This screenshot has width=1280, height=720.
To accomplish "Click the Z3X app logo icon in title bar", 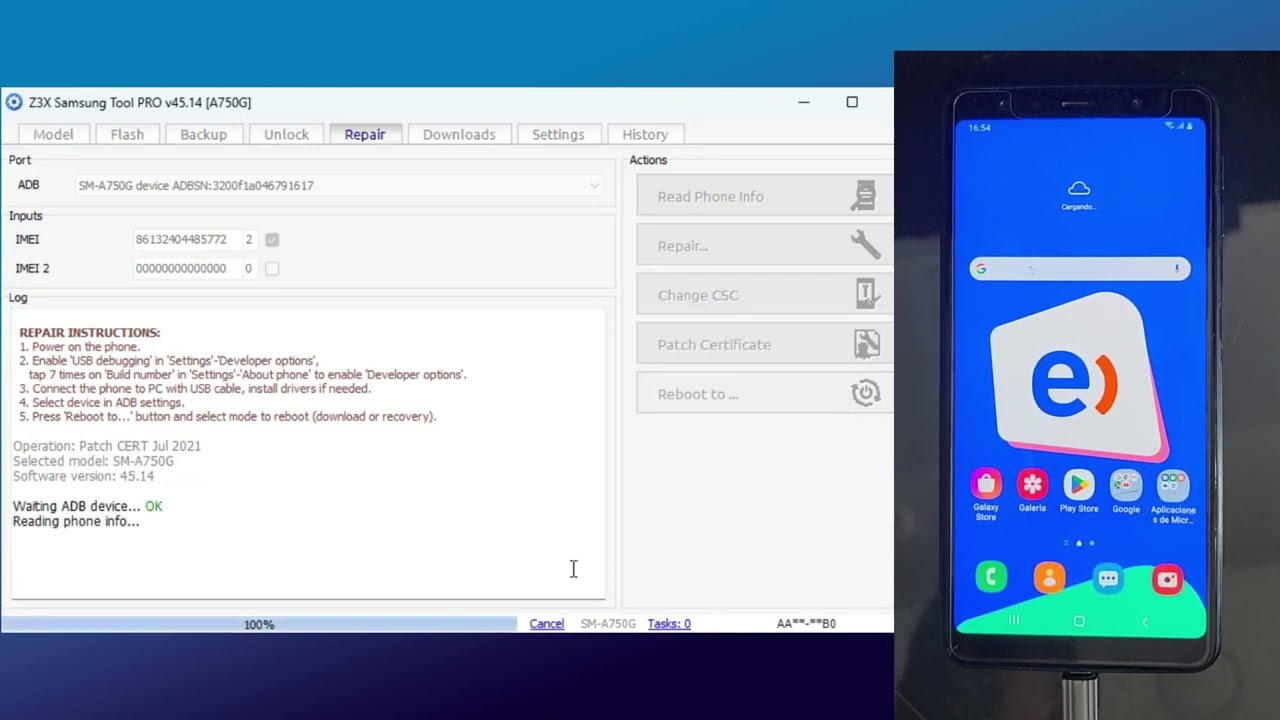I will tap(14, 102).
